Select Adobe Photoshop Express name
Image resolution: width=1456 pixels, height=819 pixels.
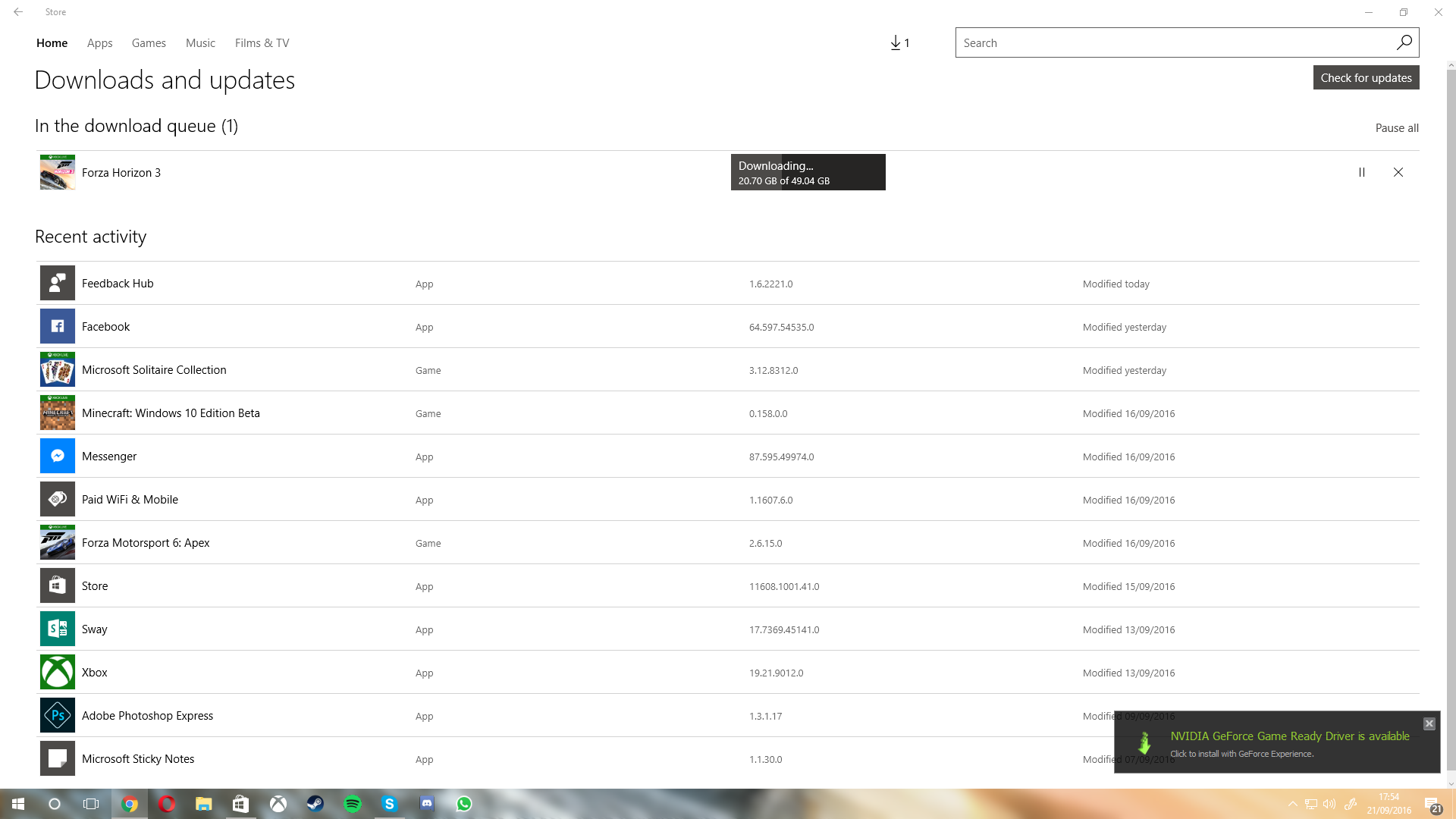[x=147, y=716]
